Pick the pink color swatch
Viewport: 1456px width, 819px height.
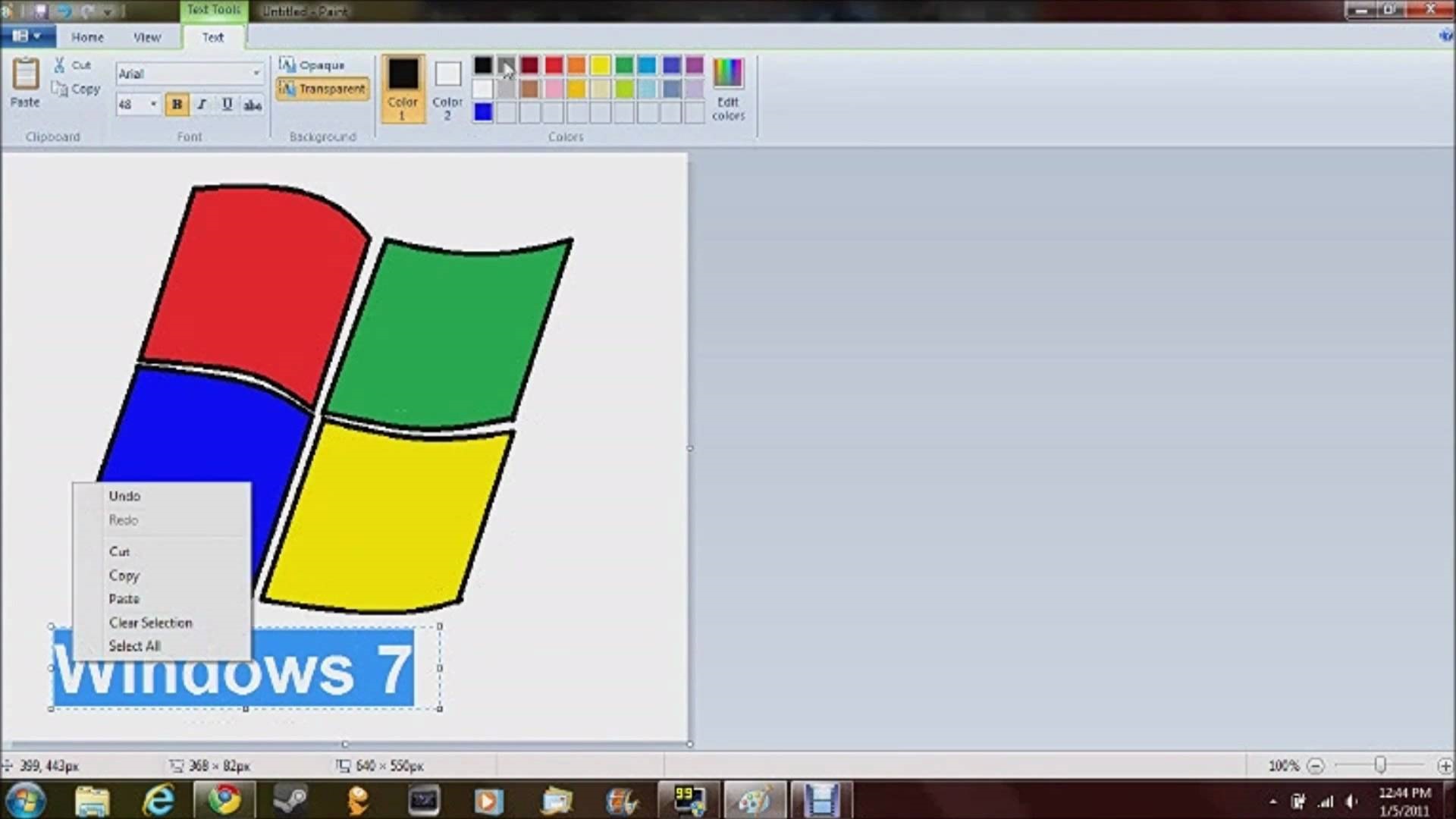pyautogui.click(x=554, y=89)
